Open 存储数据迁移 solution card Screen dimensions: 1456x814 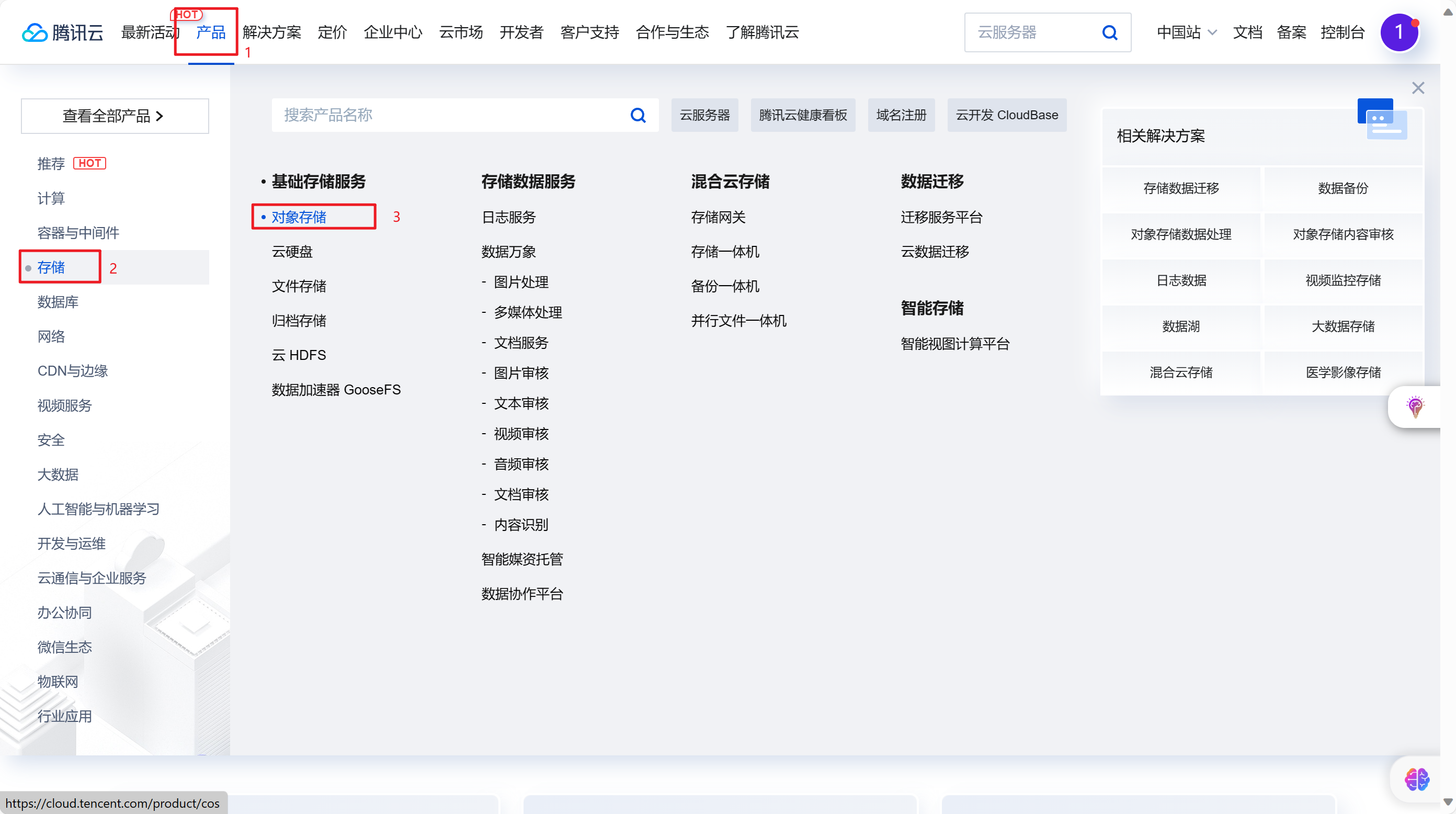(1181, 188)
